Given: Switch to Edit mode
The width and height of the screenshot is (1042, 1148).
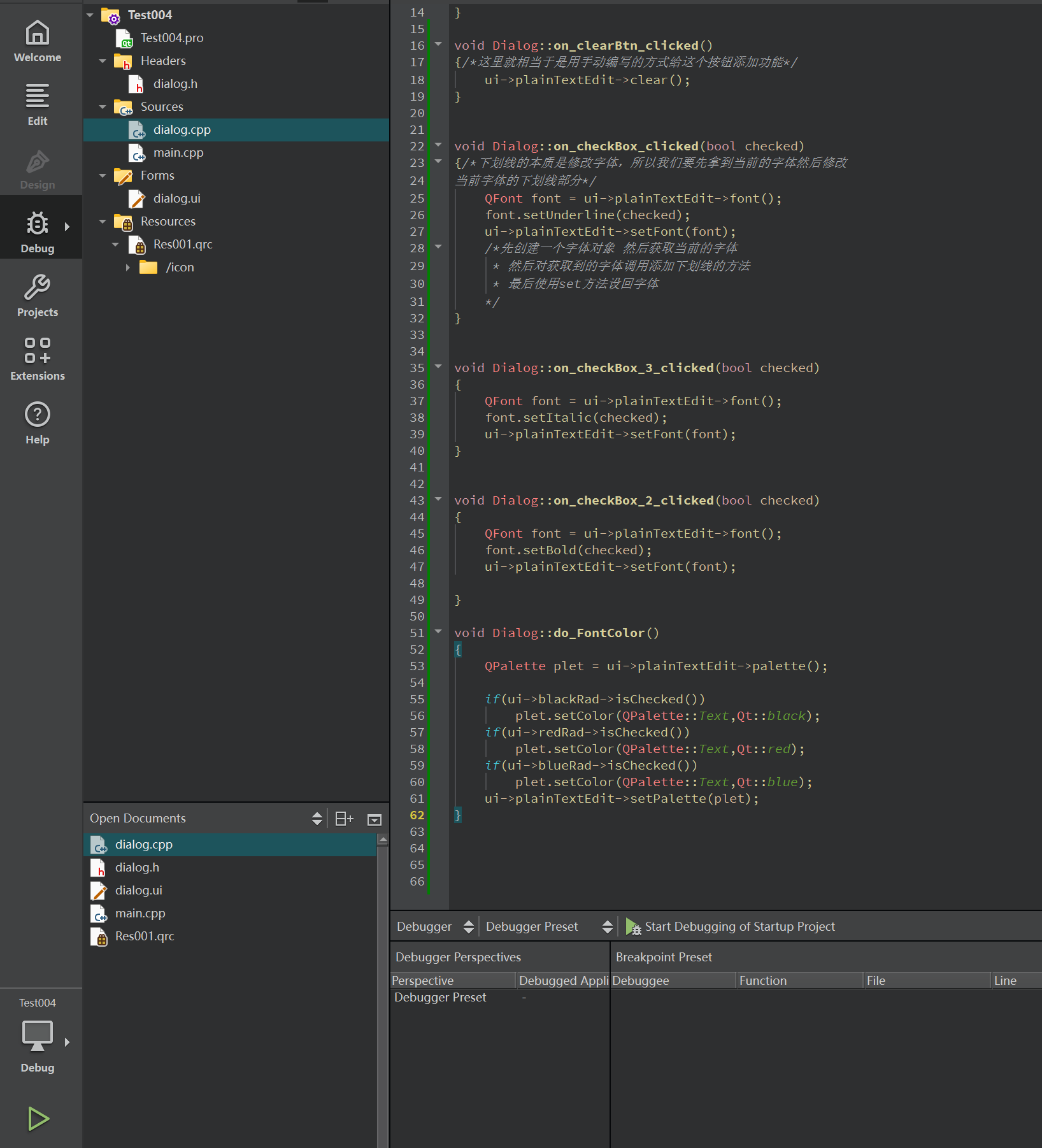Looking at the screenshot, I should (x=38, y=105).
